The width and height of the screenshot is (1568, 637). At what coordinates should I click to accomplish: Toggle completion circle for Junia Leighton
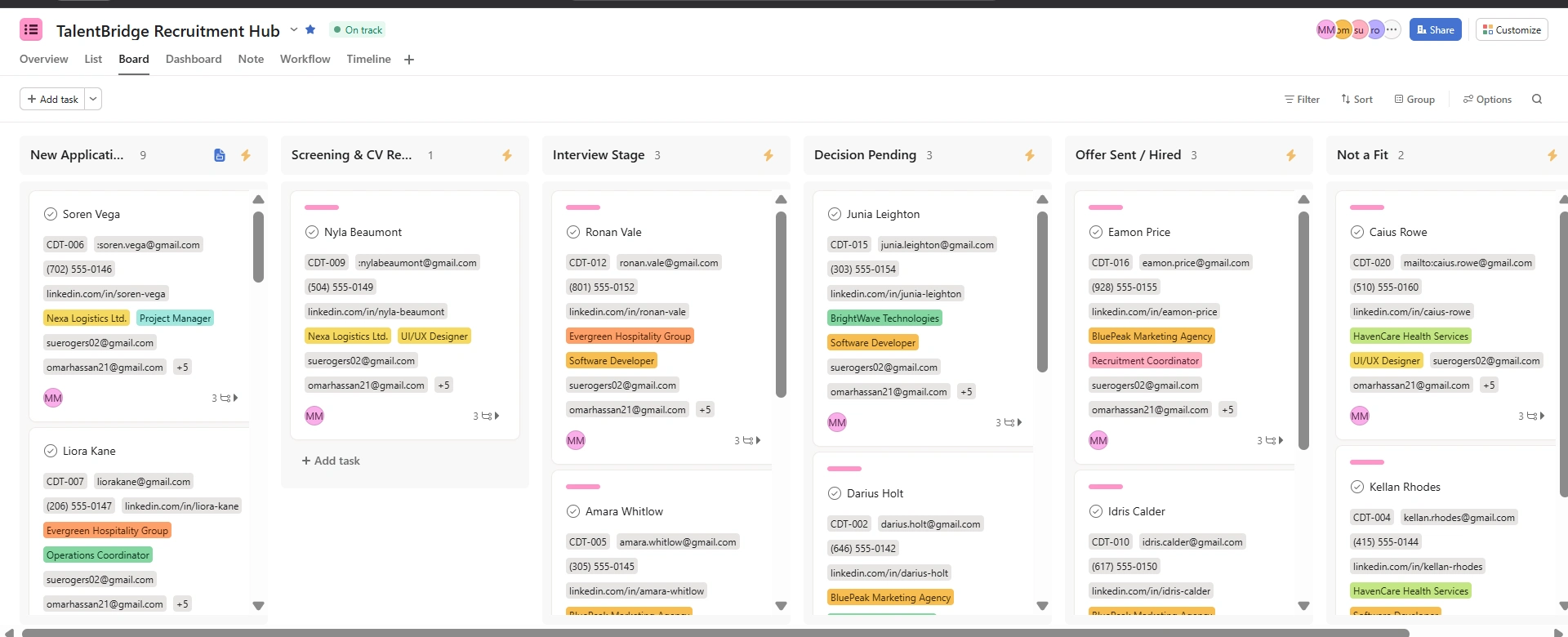[835, 214]
